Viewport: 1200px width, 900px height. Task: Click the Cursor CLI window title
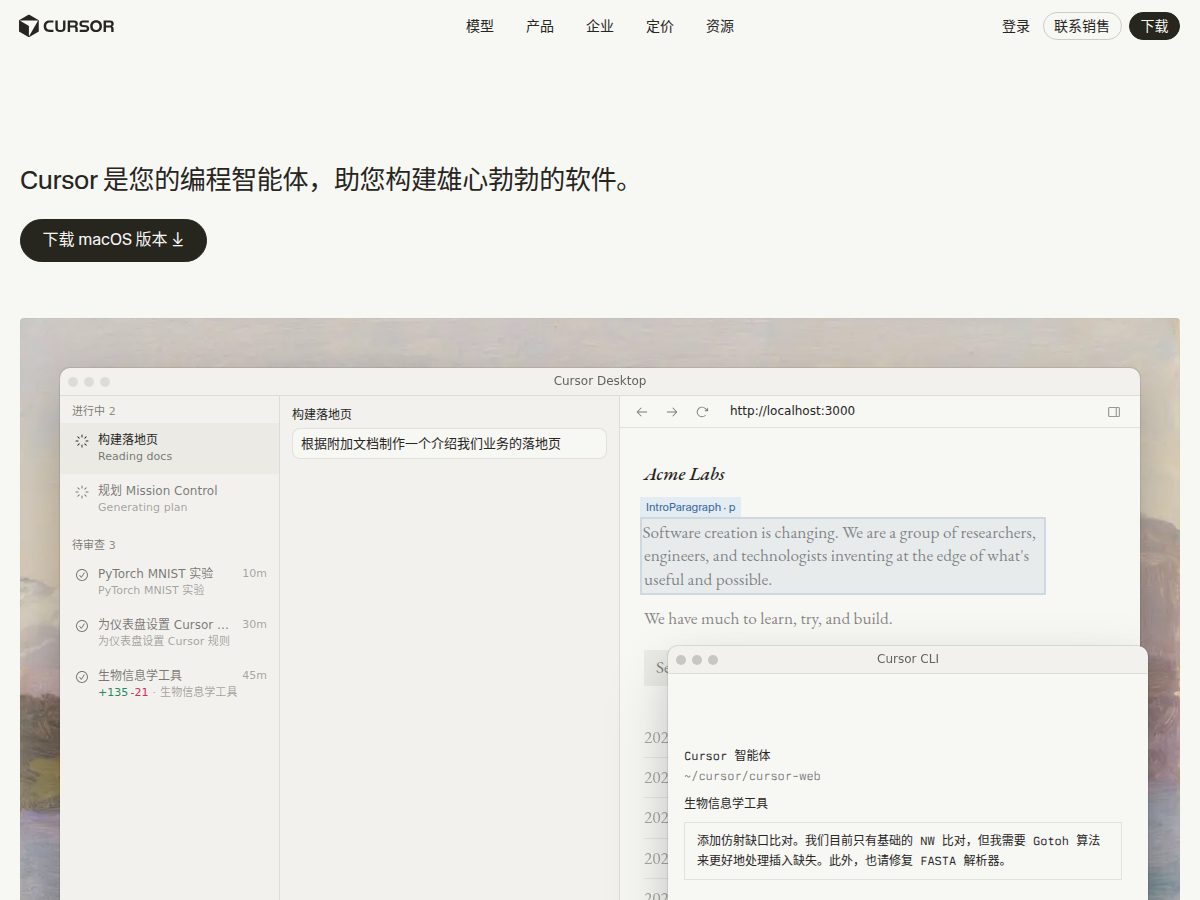pos(908,659)
